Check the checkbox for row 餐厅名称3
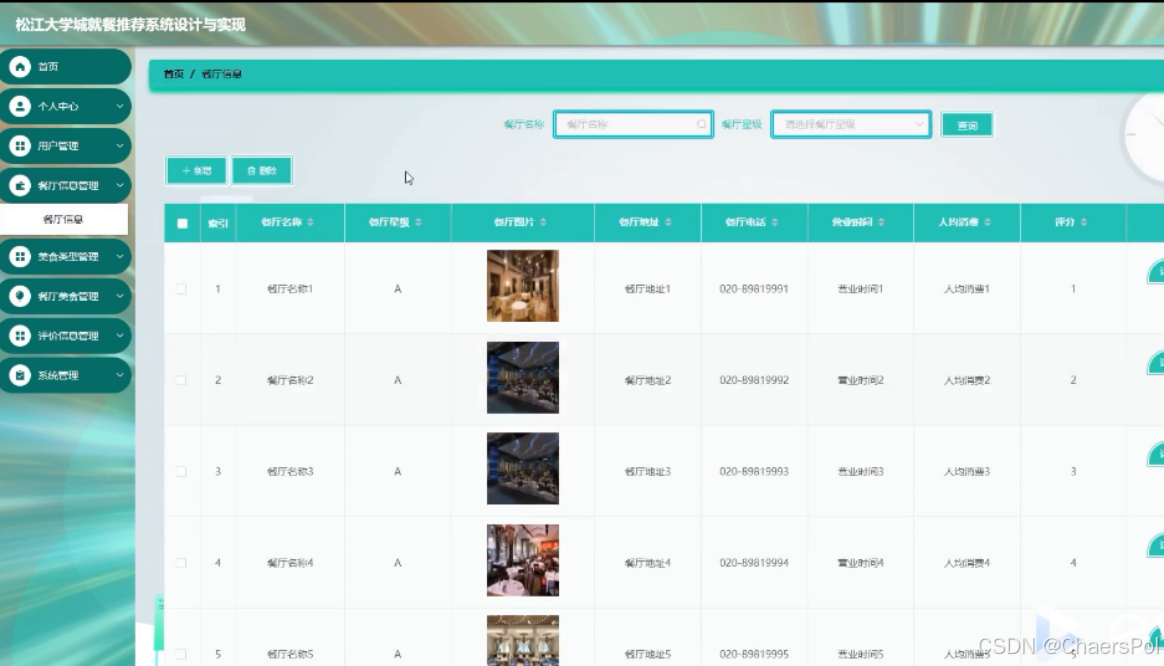This screenshot has height=666, width=1164. (181, 471)
